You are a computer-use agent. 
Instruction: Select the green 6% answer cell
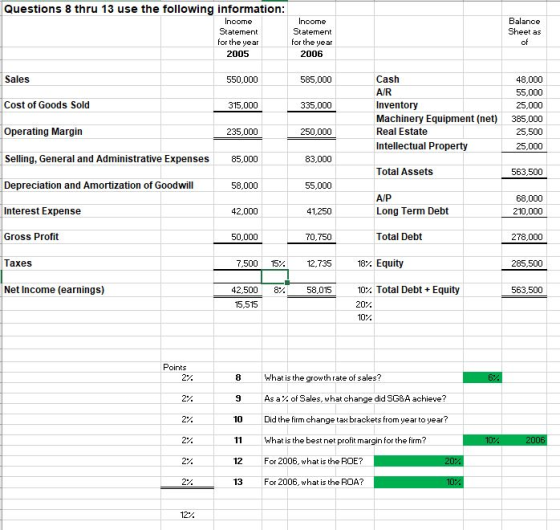[x=482, y=378]
